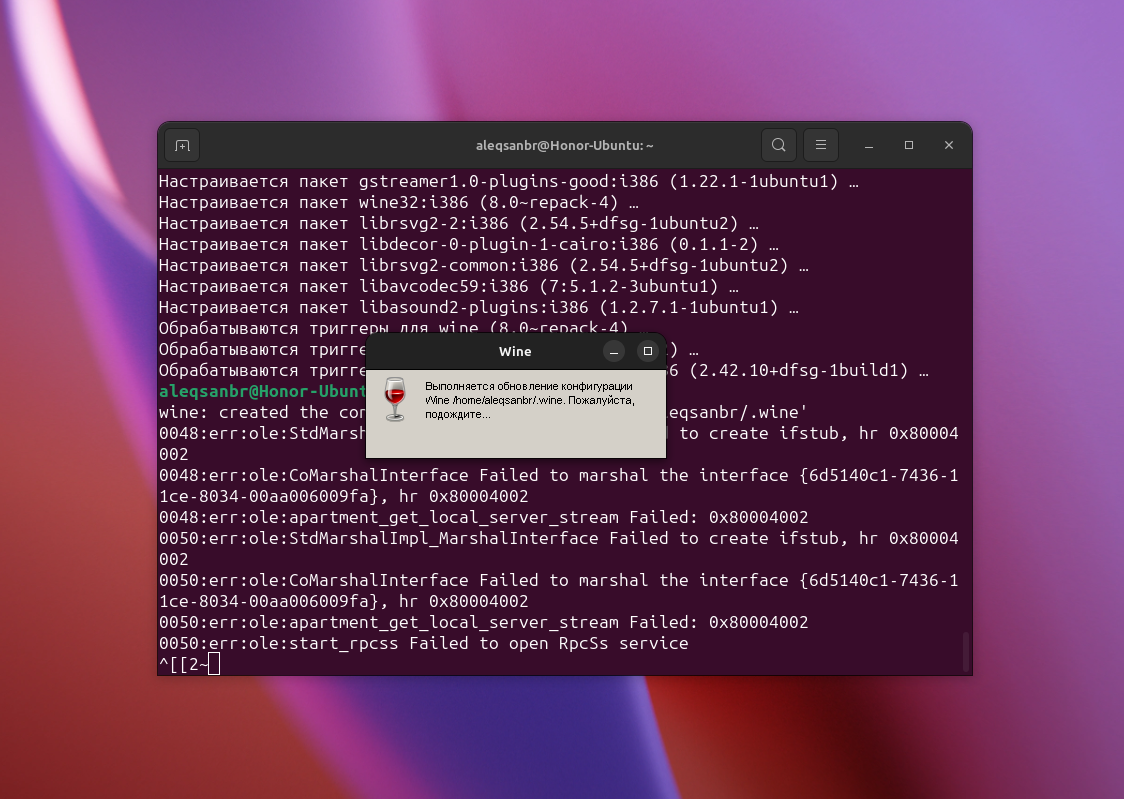Minimize the Wine dialog
The width and height of the screenshot is (1124, 799).
[x=614, y=352]
